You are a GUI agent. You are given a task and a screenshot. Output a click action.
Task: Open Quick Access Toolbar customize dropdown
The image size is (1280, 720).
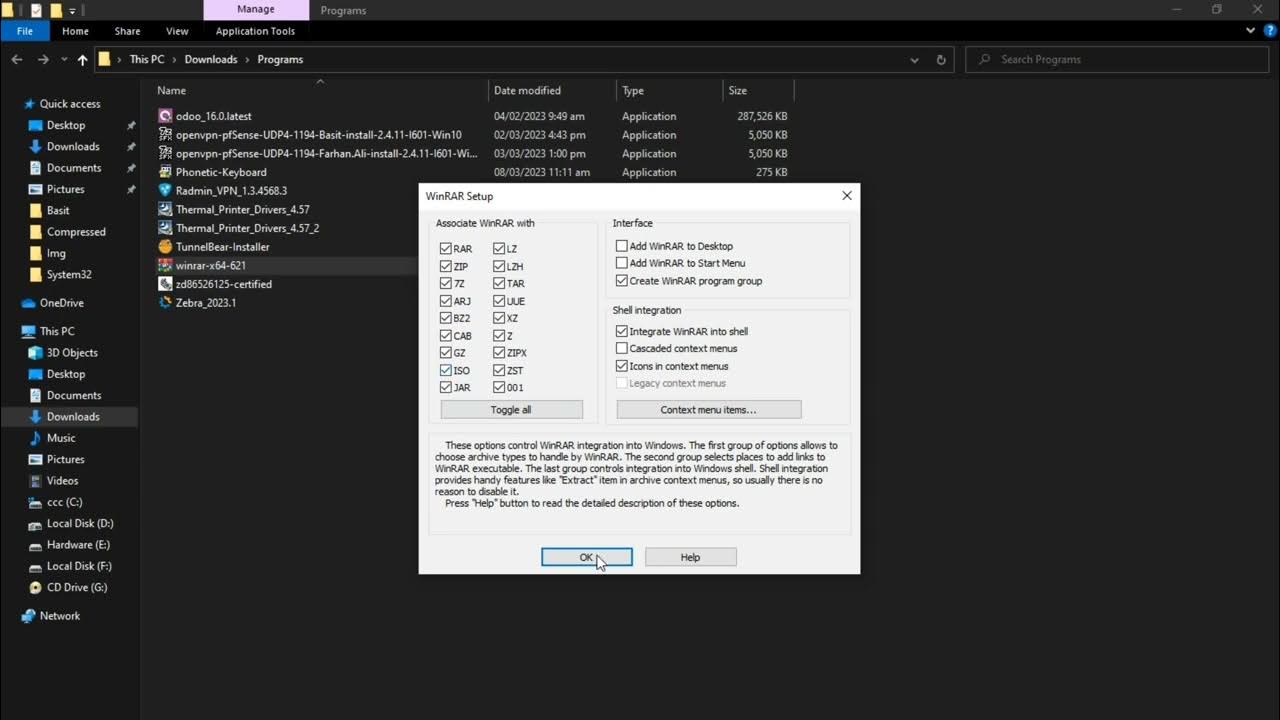pyautogui.click(x=72, y=11)
